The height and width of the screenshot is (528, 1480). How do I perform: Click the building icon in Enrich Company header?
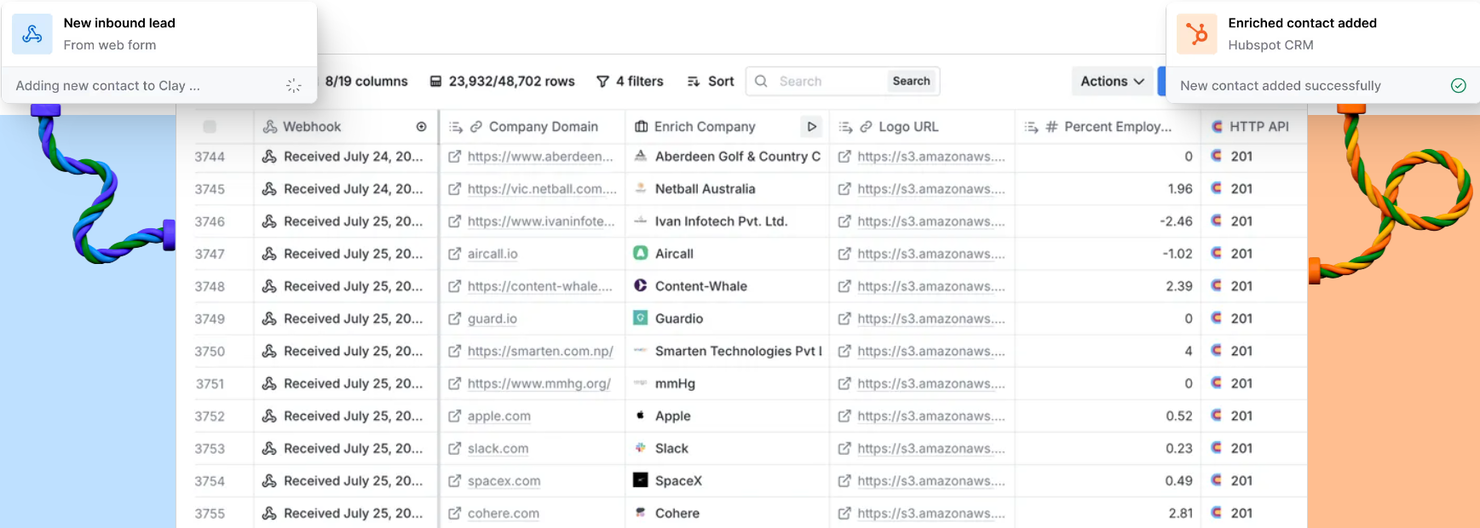(641, 127)
